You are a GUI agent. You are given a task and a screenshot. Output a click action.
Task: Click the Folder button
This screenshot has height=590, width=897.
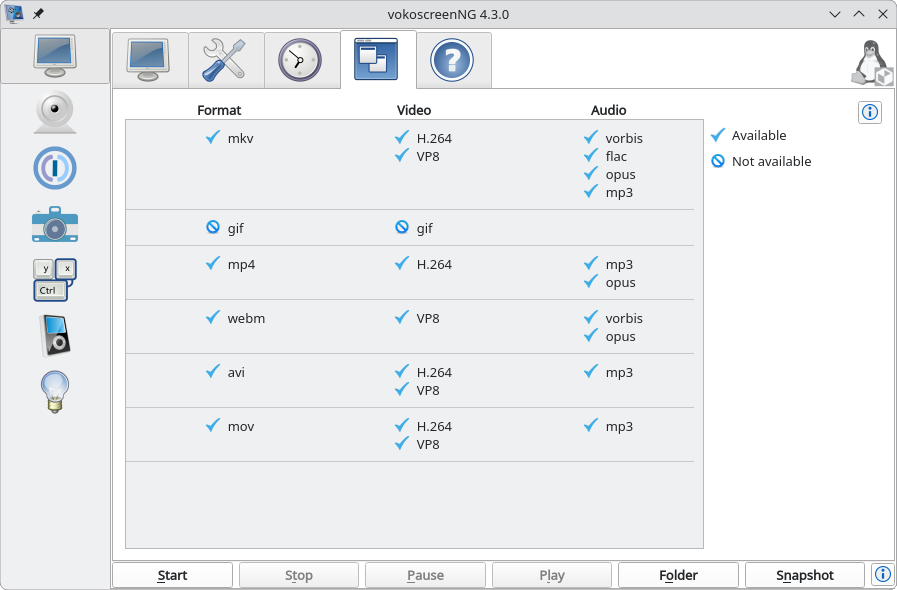tap(678, 575)
